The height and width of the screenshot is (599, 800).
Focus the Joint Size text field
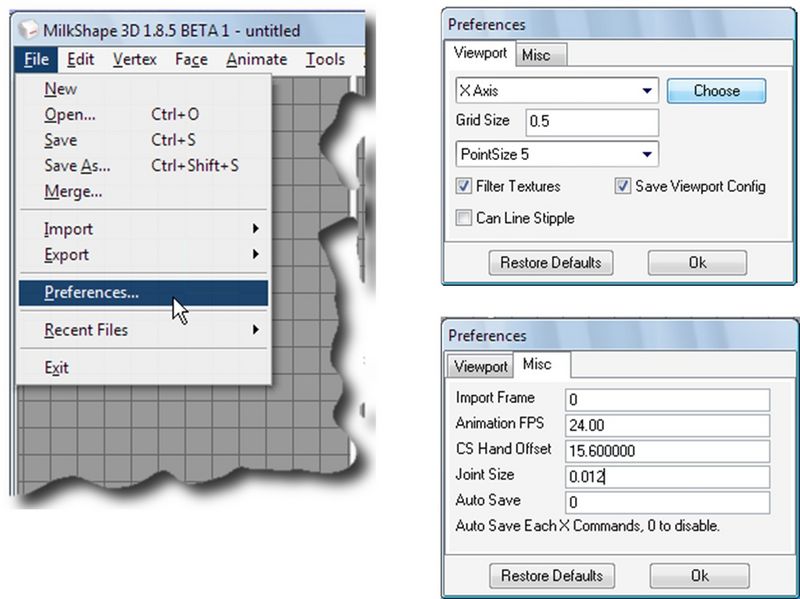pyautogui.click(x=667, y=477)
